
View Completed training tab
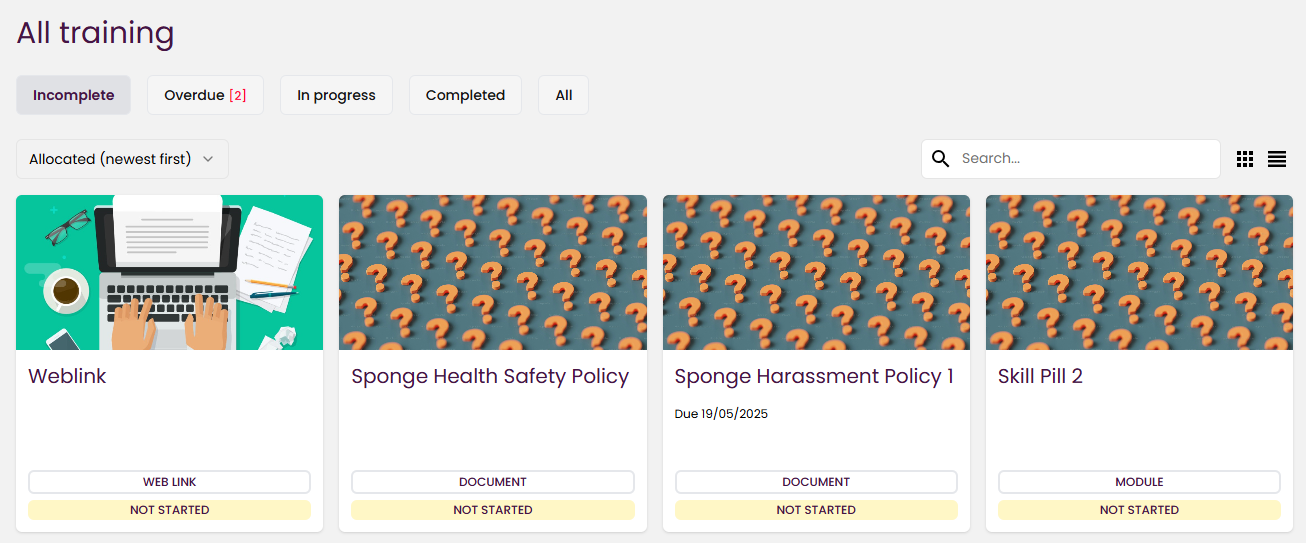tap(465, 95)
